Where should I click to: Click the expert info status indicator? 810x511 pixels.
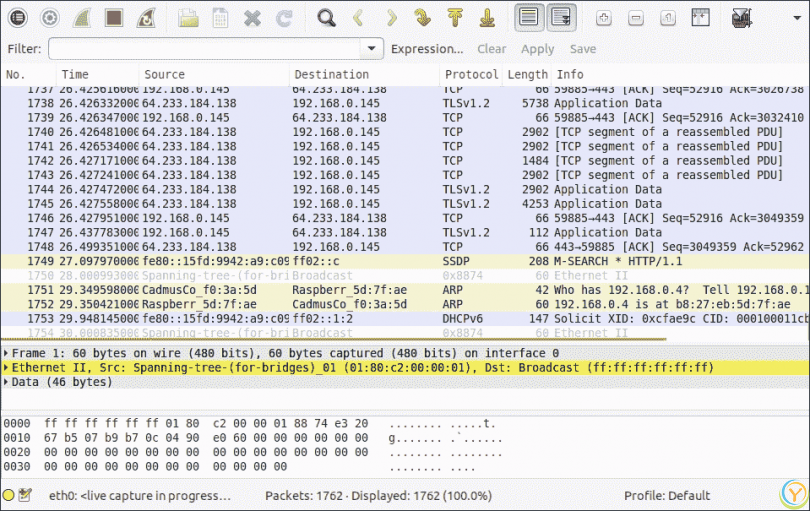9,495
